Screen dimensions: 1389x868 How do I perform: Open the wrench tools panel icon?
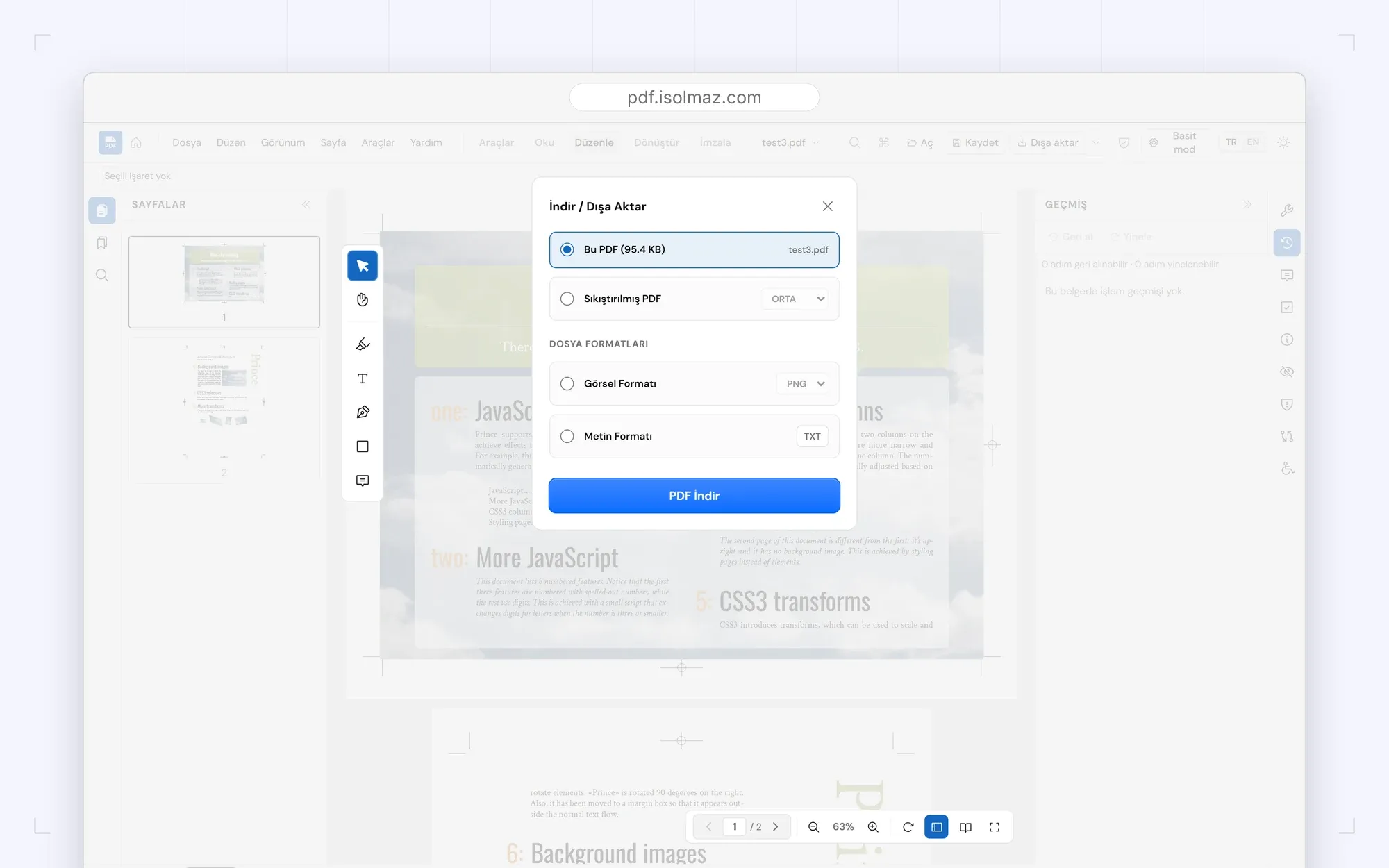[1287, 210]
